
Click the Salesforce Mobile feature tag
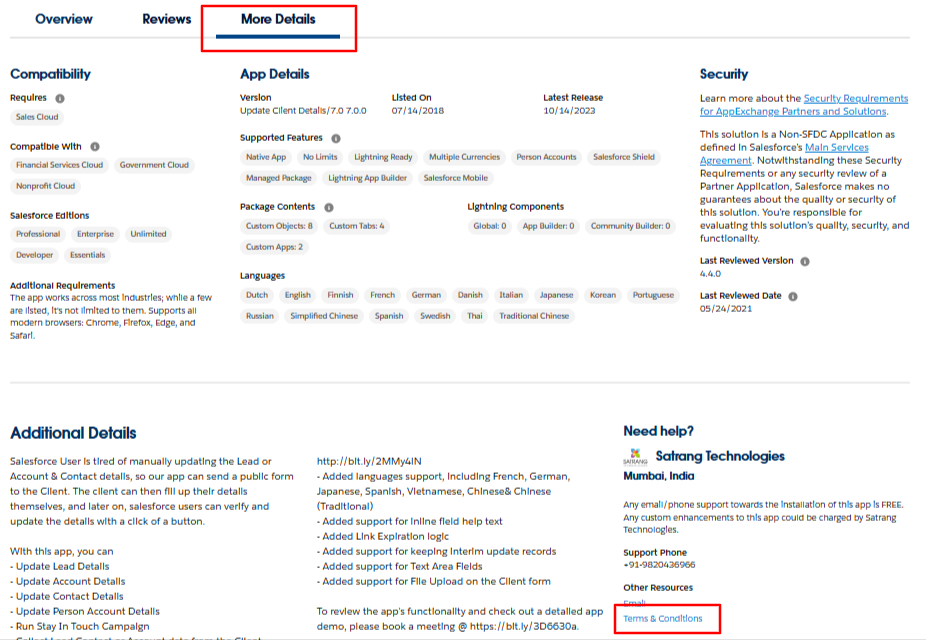click(x=456, y=178)
